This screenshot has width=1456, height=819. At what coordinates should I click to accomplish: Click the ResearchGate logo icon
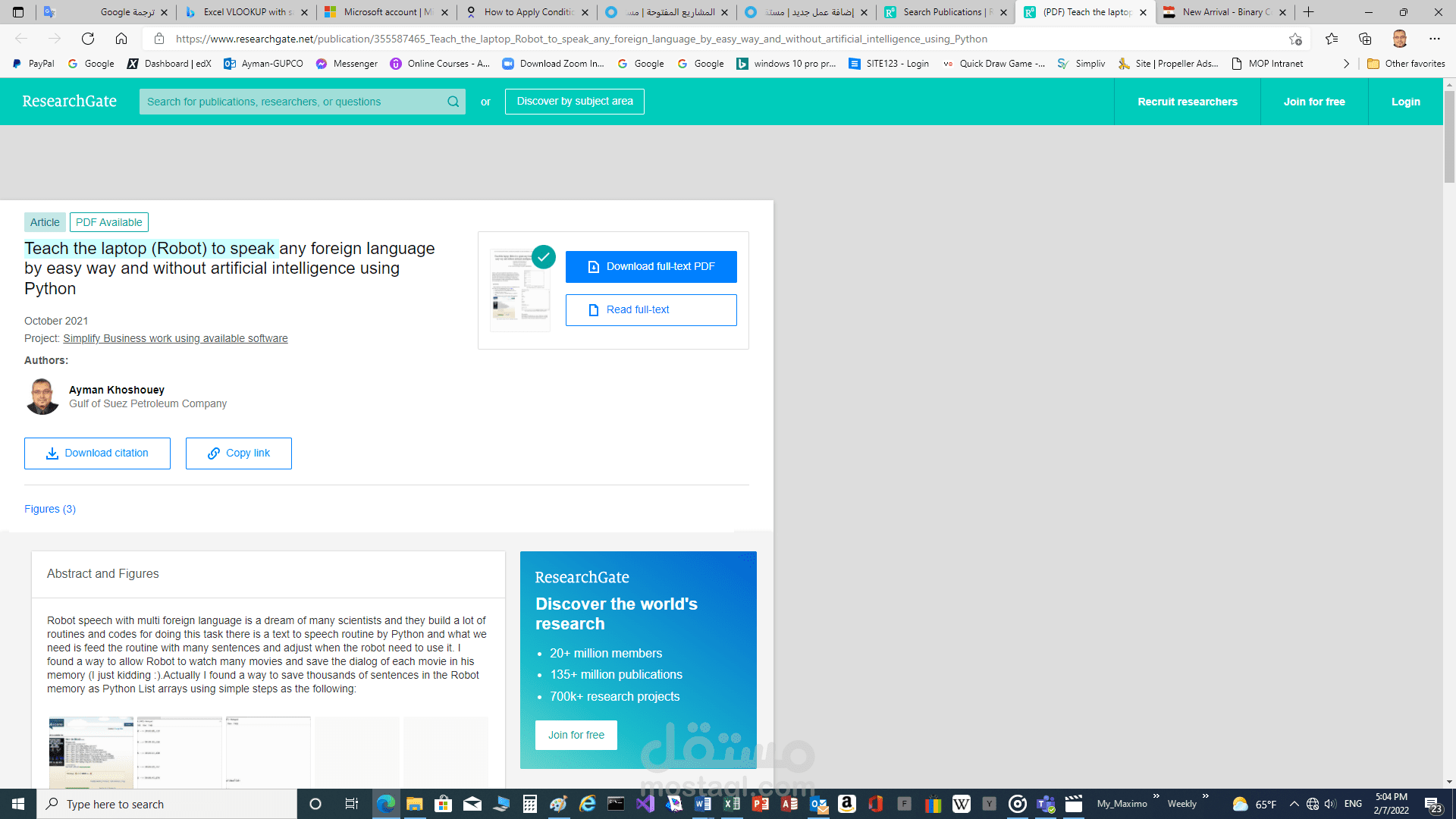68,101
